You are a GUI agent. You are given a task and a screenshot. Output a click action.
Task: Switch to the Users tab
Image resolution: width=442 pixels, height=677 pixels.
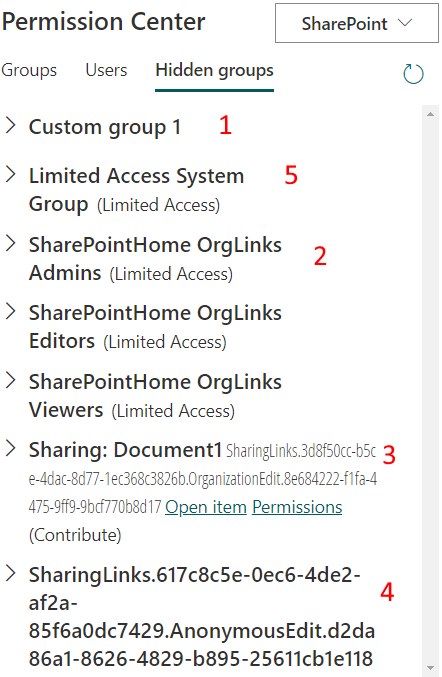coord(106,70)
